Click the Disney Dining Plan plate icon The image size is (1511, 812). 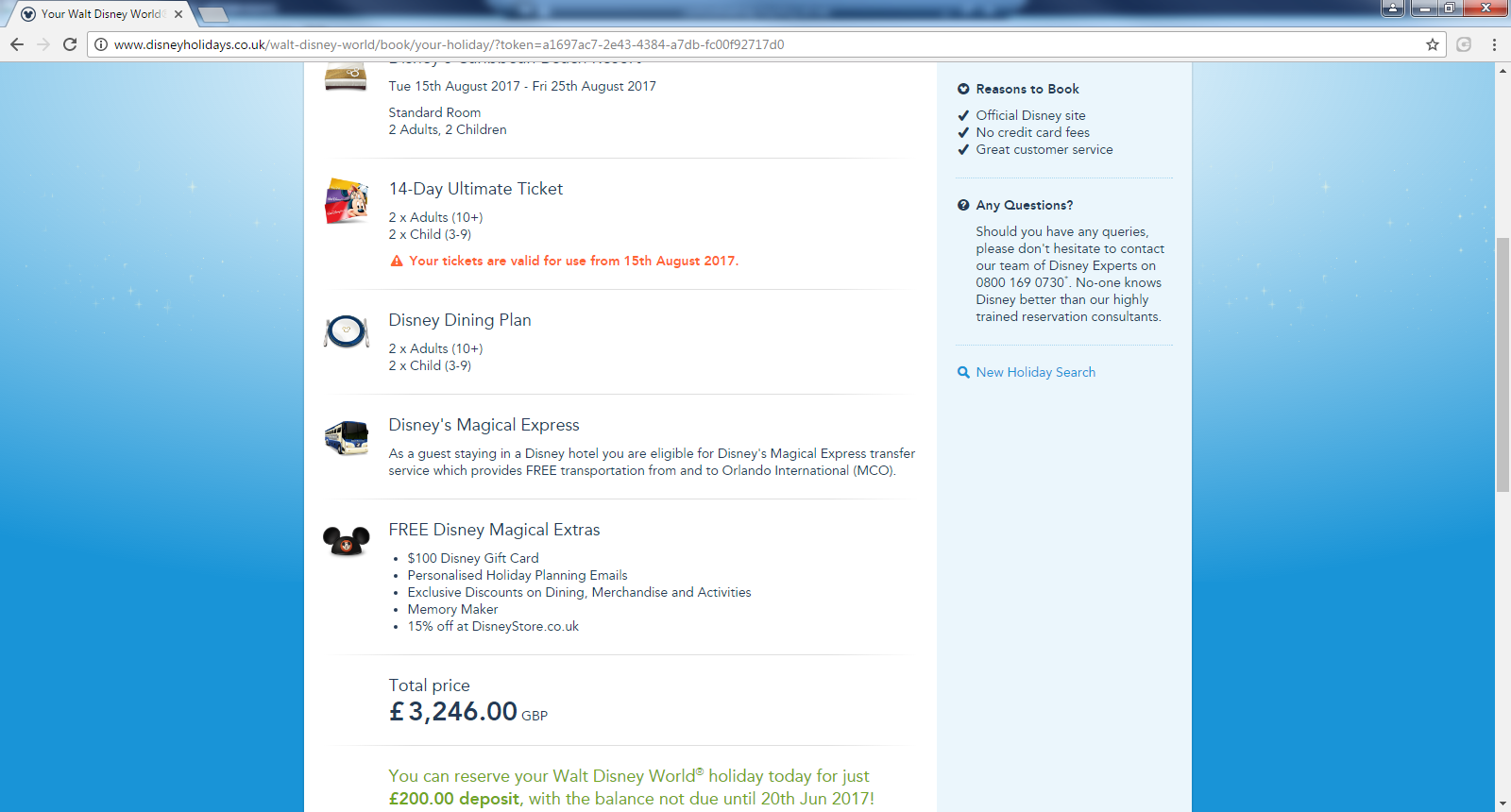tap(347, 331)
